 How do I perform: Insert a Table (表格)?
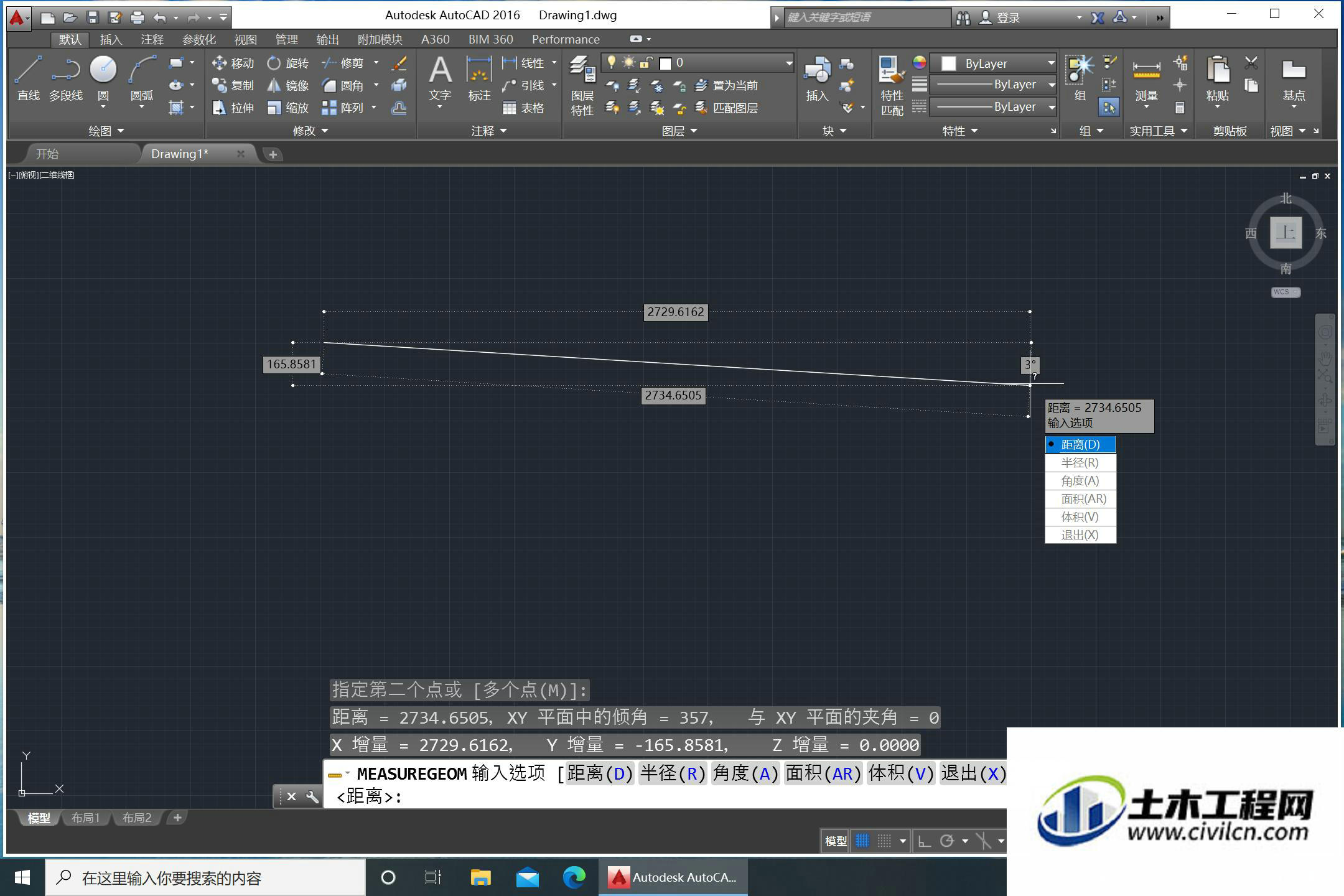click(x=523, y=108)
